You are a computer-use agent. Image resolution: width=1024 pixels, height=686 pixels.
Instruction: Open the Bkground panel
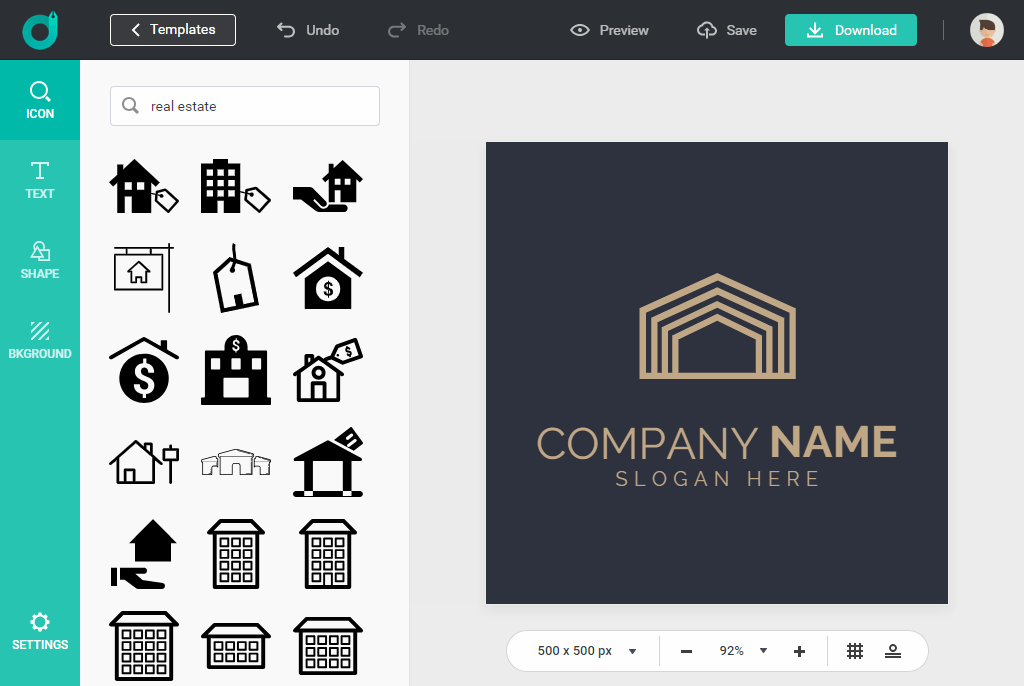click(40, 340)
